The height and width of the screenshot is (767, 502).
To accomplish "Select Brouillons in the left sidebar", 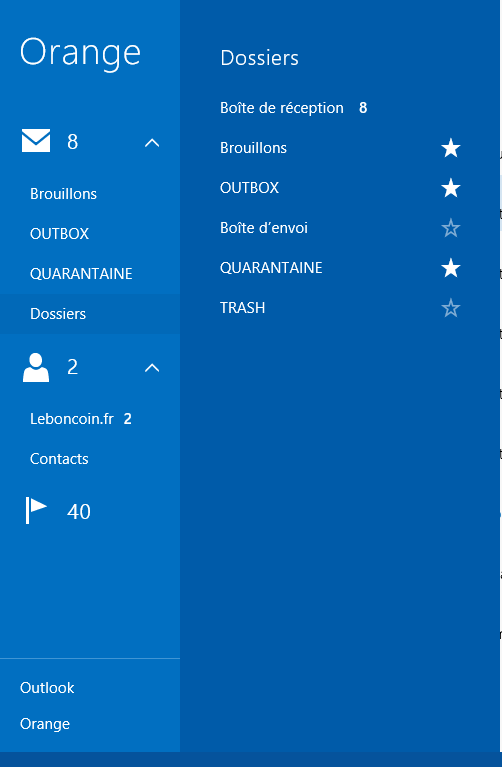I will tap(64, 194).
